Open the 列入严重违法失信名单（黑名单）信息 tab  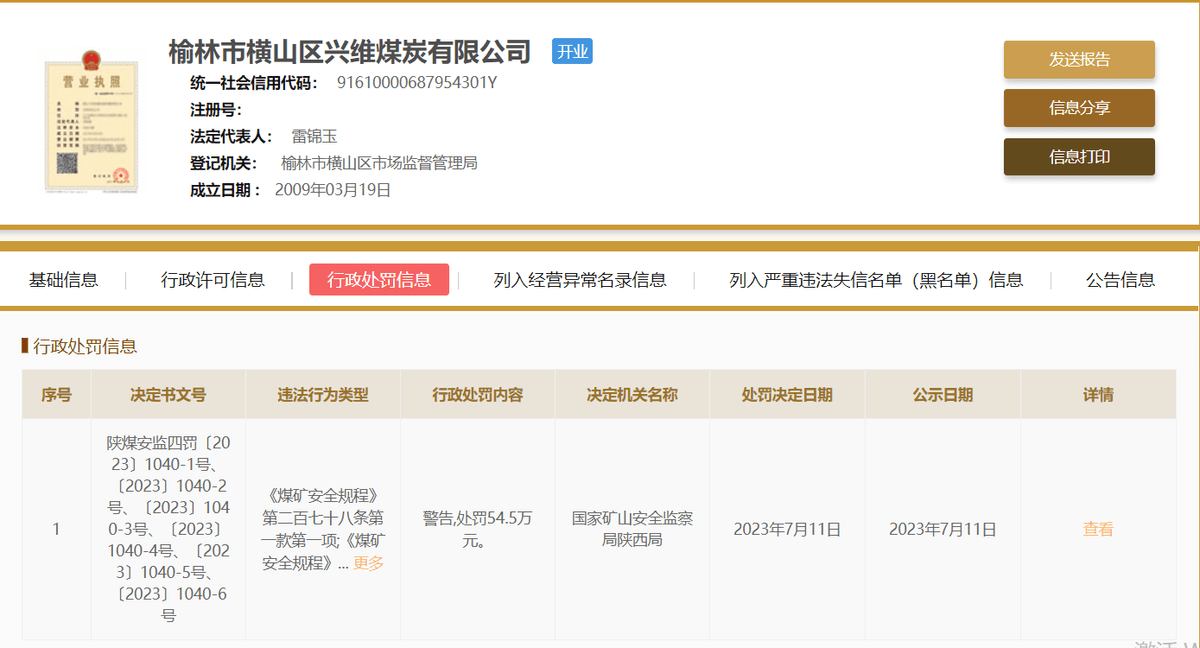coord(876,280)
